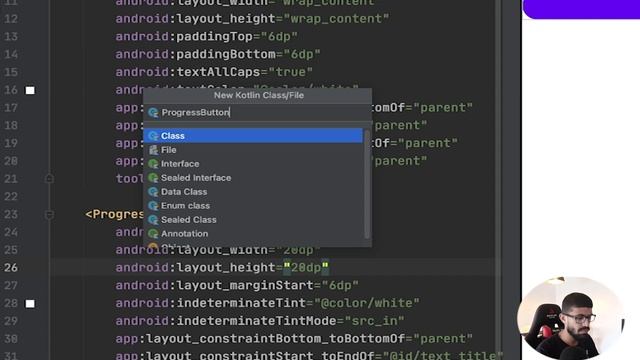Click the android:paddingTop="6dp" line
640x360 pixels.
coord(207,37)
